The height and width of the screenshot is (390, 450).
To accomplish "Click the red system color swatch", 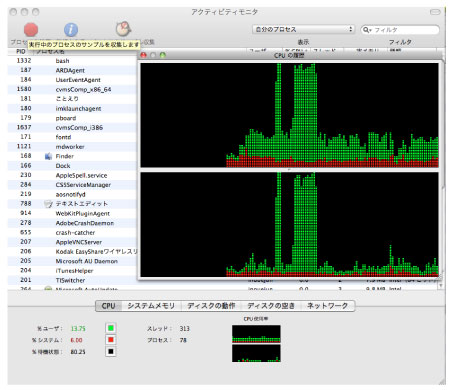I will [111, 340].
